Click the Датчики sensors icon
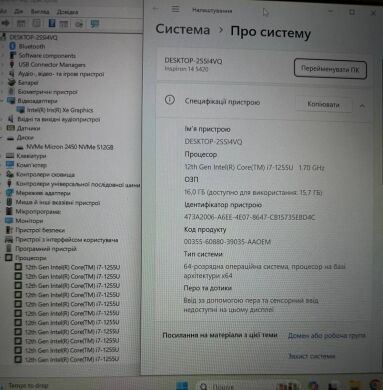This screenshot has height=390, width=383. pos(11,128)
